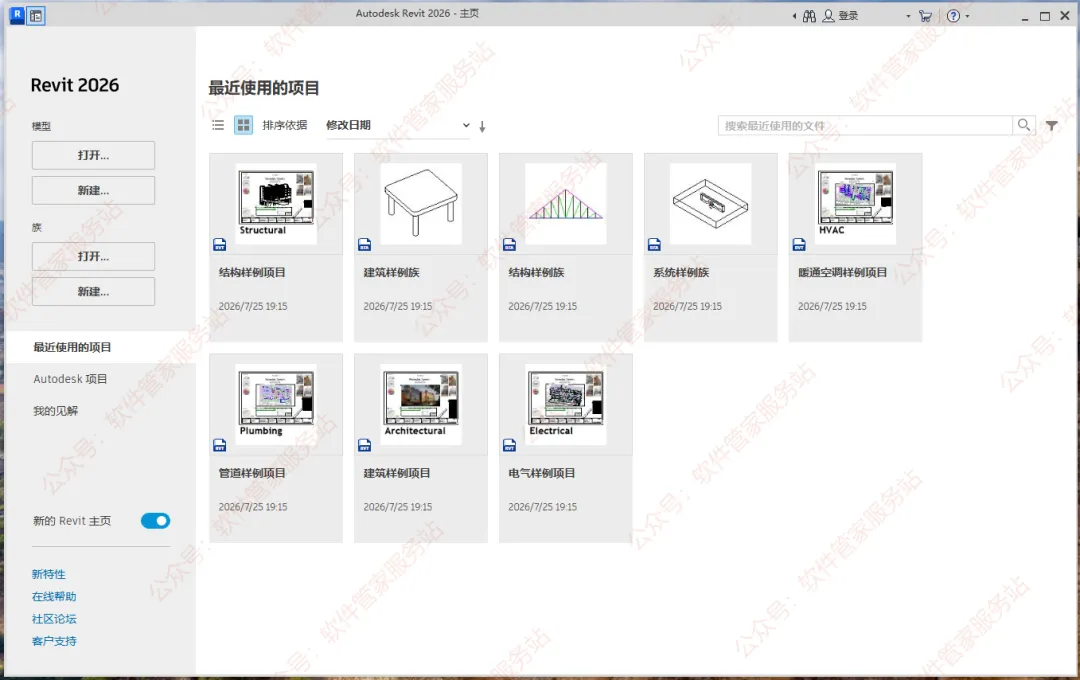Open Architectural sample project thumbnail

tap(421, 404)
